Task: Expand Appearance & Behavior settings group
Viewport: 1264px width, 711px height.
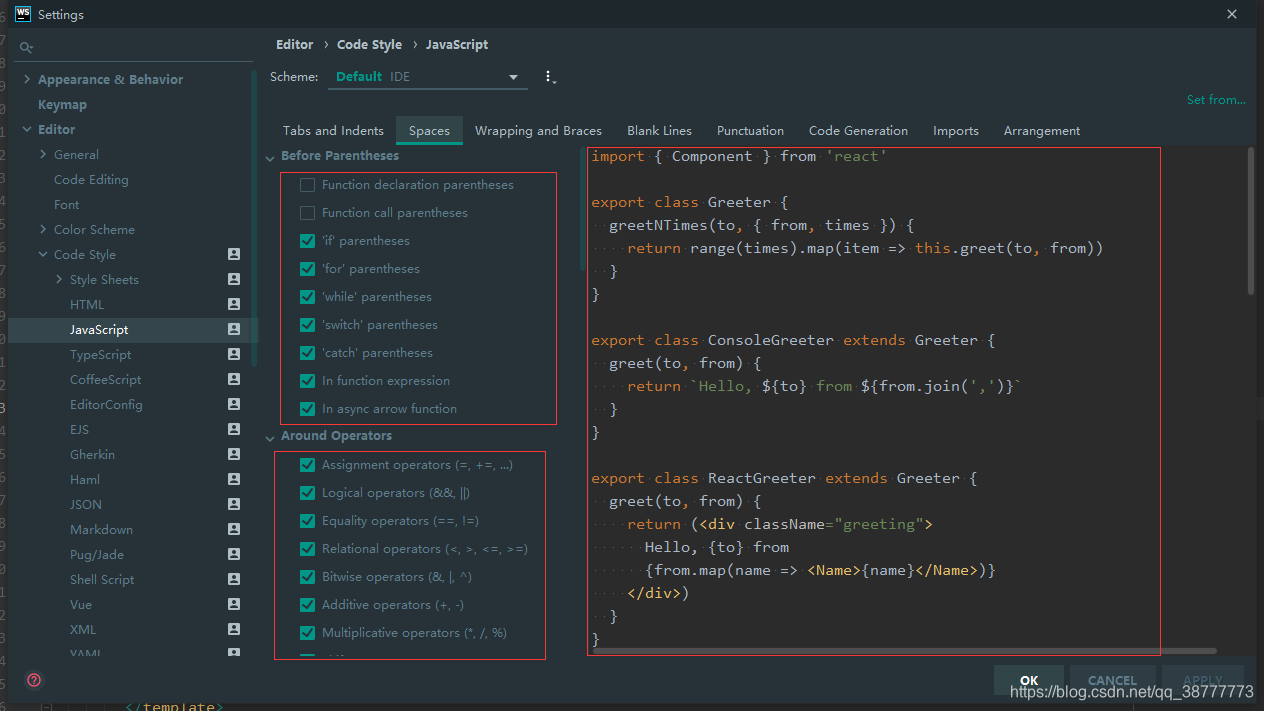Action: click(27, 79)
